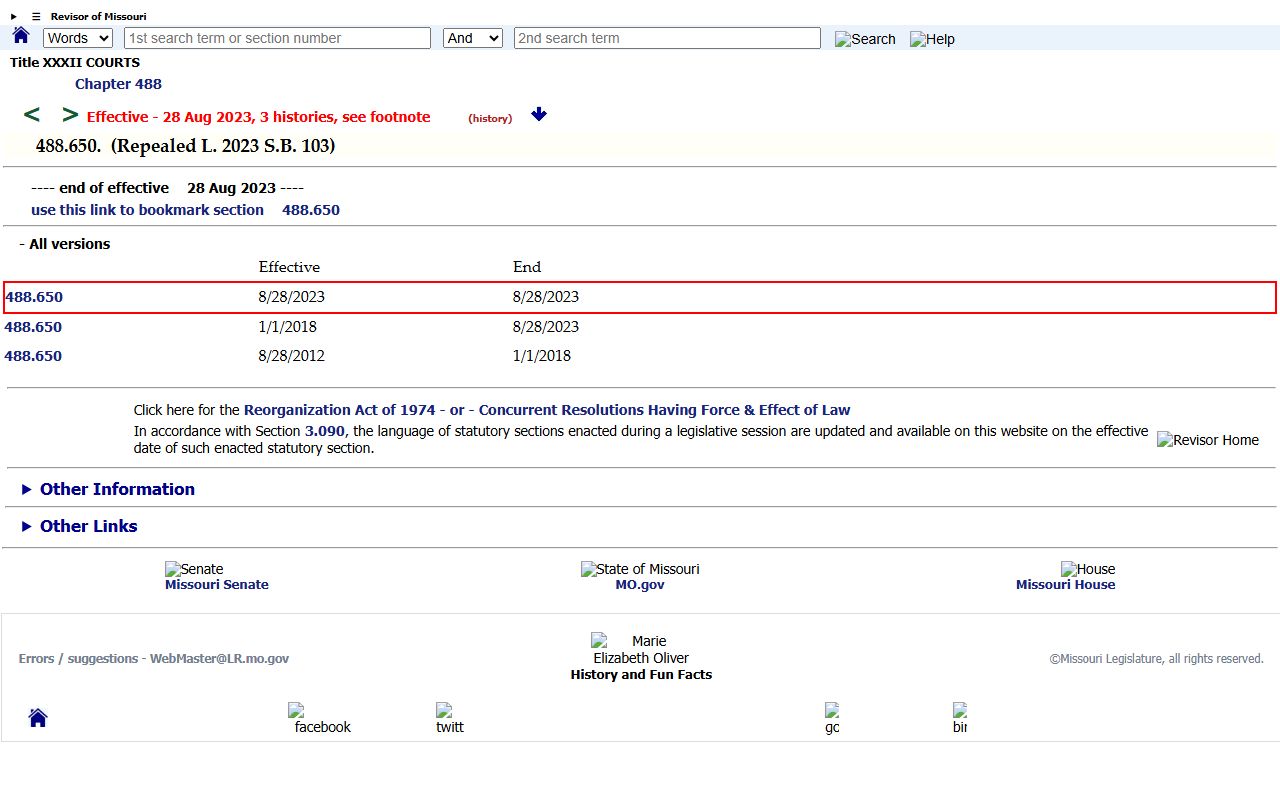Collapse the All versions list
Screen dimensions: 1280x800
coord(65,244)
